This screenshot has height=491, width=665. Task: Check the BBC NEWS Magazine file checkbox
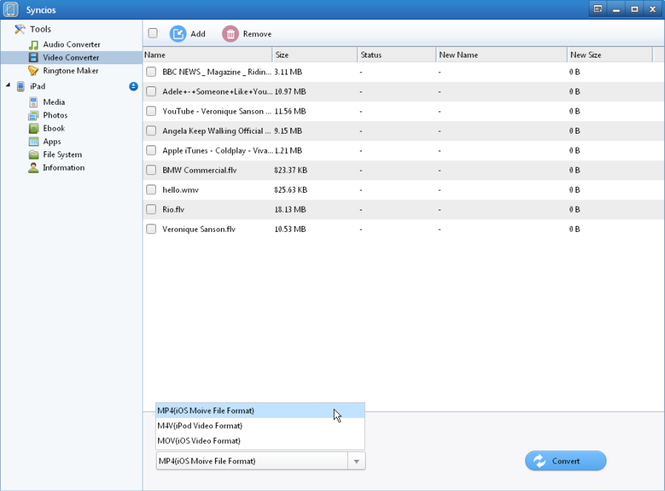(x=151, y=72)
